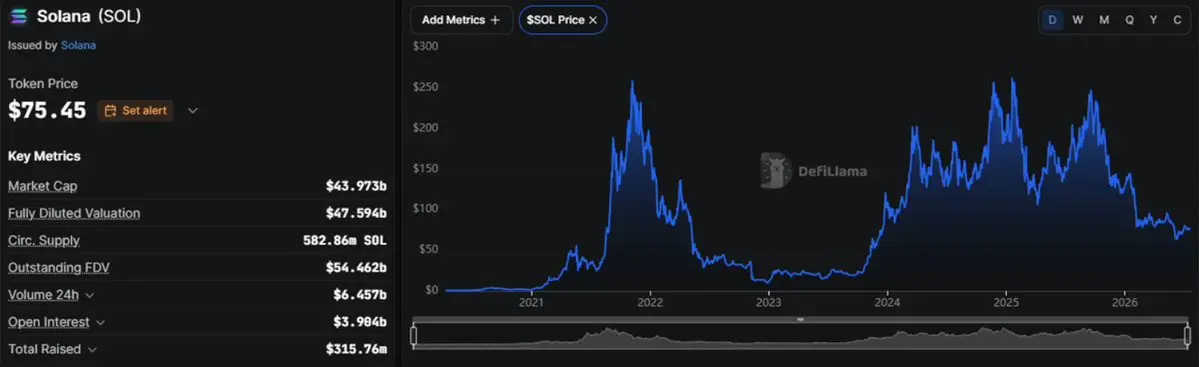This screenshot has width=1199, height=367.
Task: Click the Solana (SOL) title
Action: point(89,16)
